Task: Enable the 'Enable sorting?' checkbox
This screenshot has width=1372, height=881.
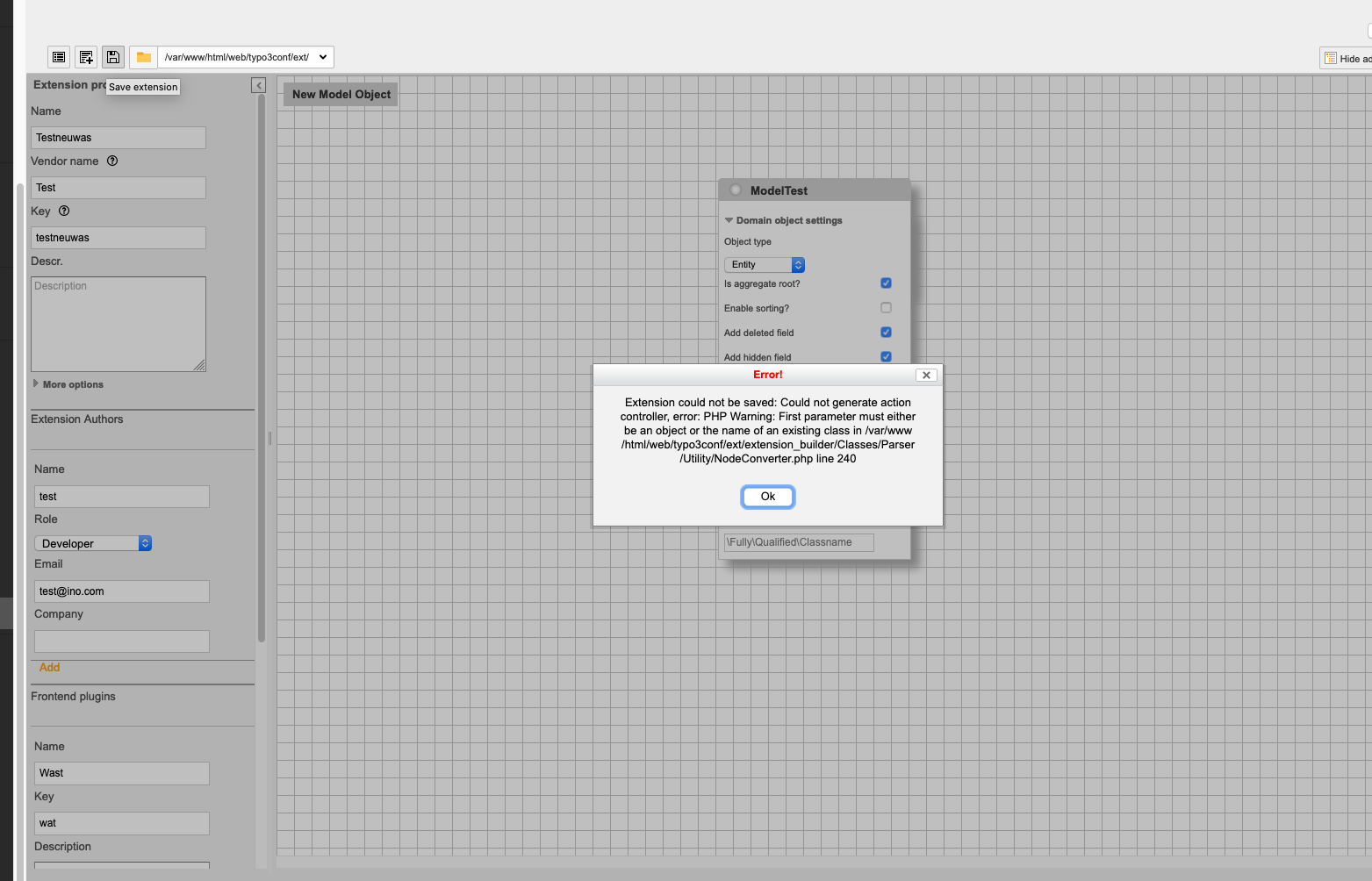Action: coord(886,307)
